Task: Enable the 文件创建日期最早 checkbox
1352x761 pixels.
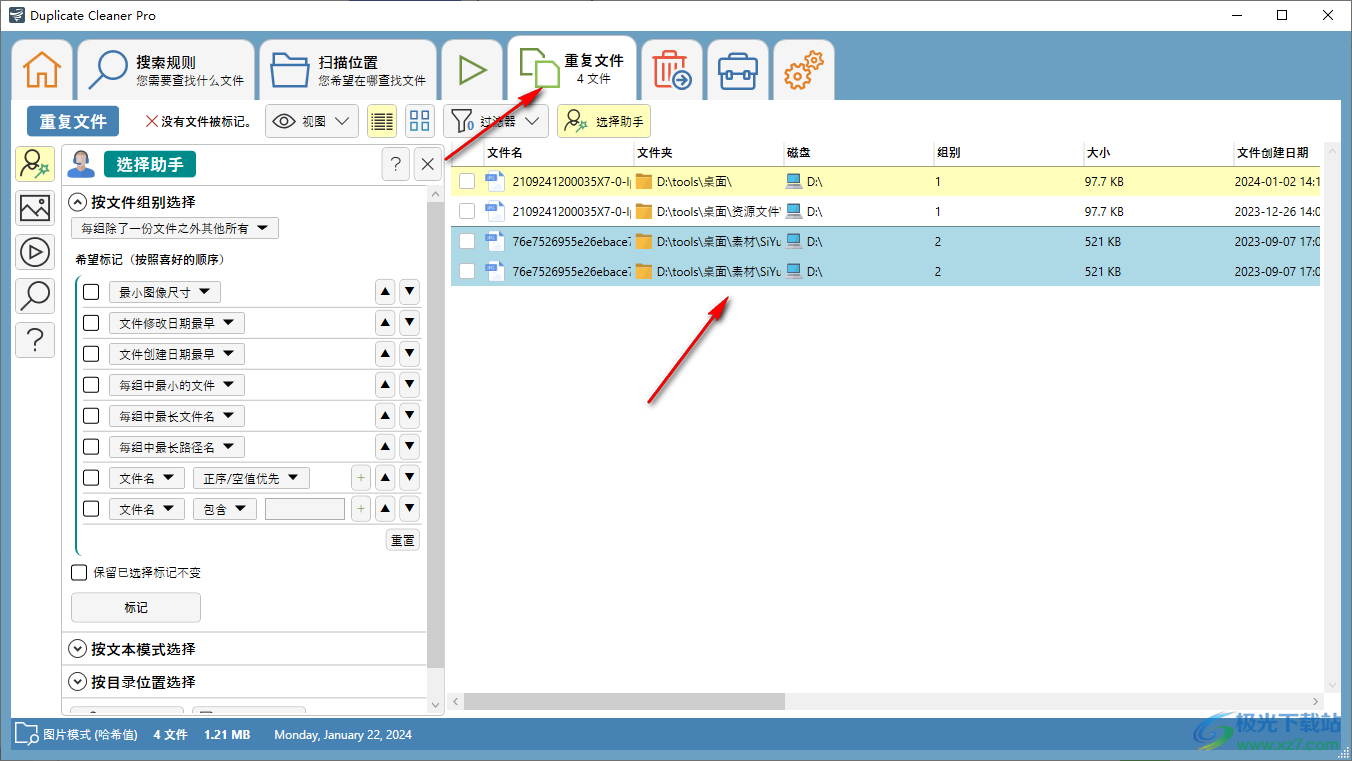Action: tap(91, 354)
